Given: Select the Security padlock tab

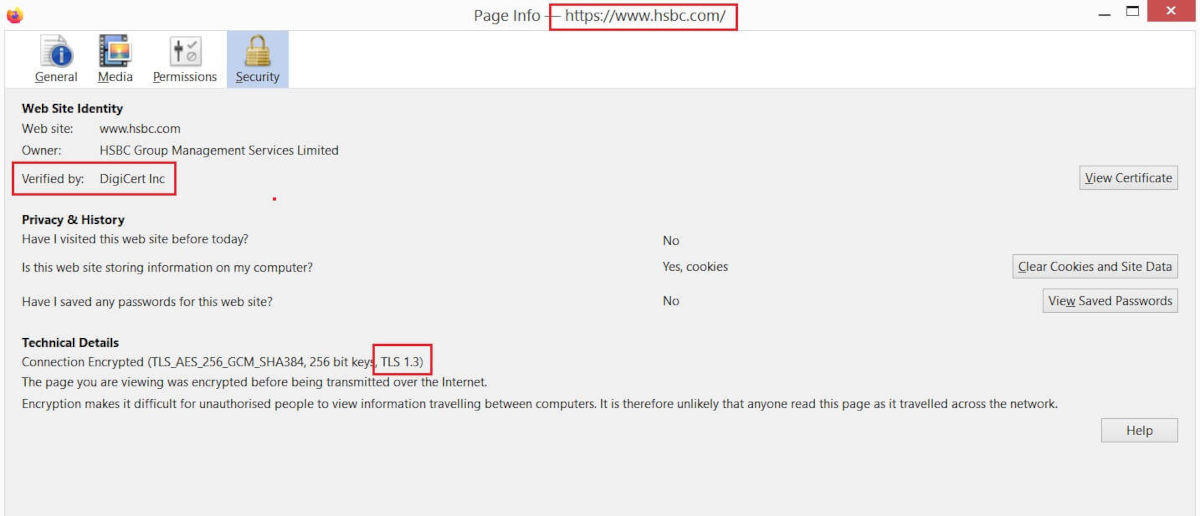Looking at the screenshot, I should coord(258,59).
